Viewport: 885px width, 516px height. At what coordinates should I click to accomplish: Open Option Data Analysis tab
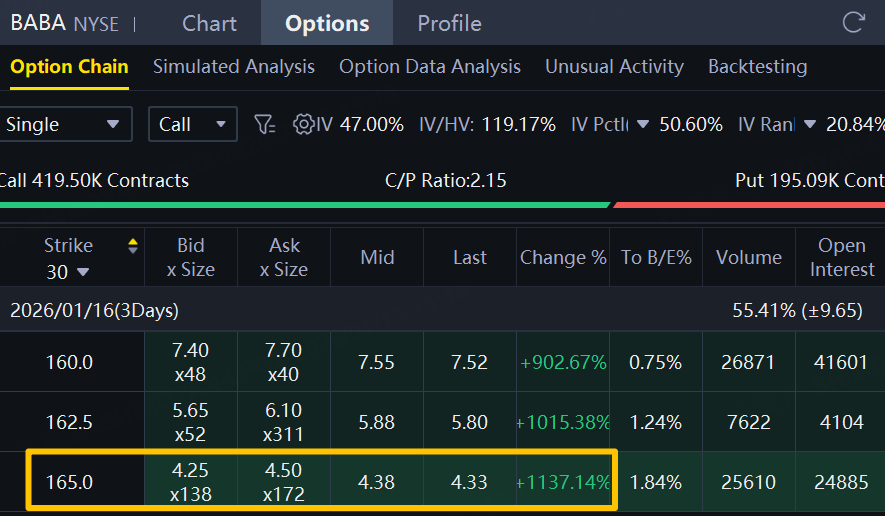click(430, 67)
